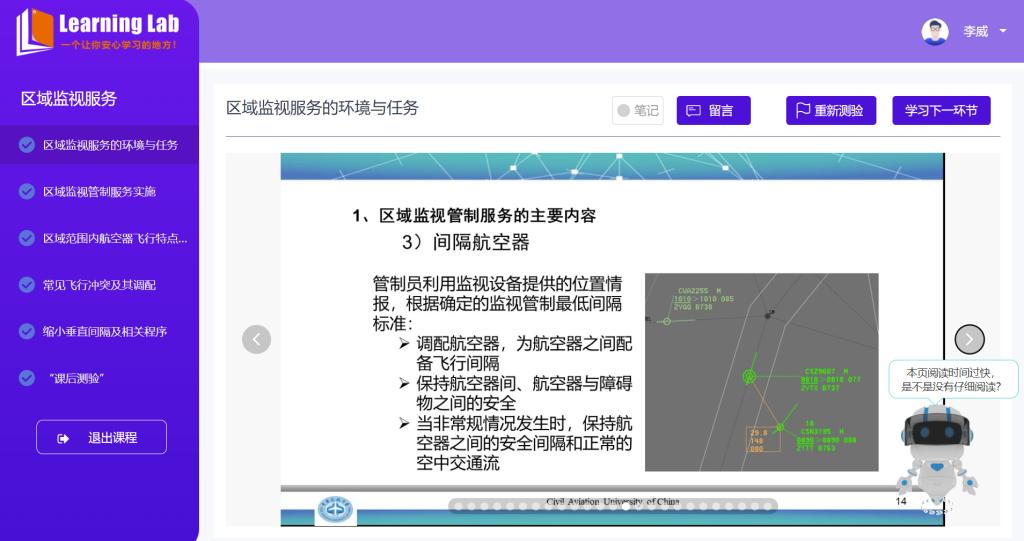Screen dimensions: 1024x541
Task: Click check icon beside 课后测验
Action: [x=27, y=378]
